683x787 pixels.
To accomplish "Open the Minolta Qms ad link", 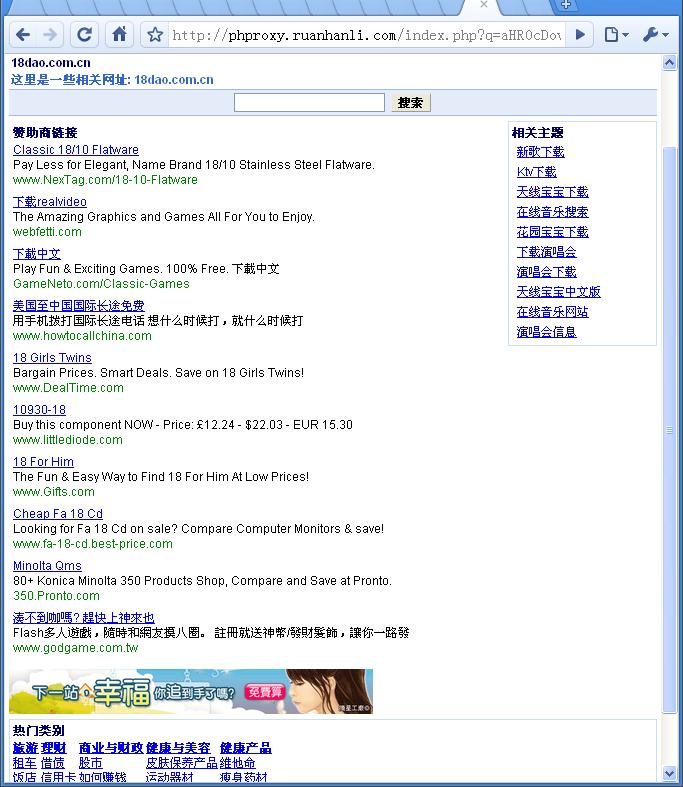I will coord(47,566).
